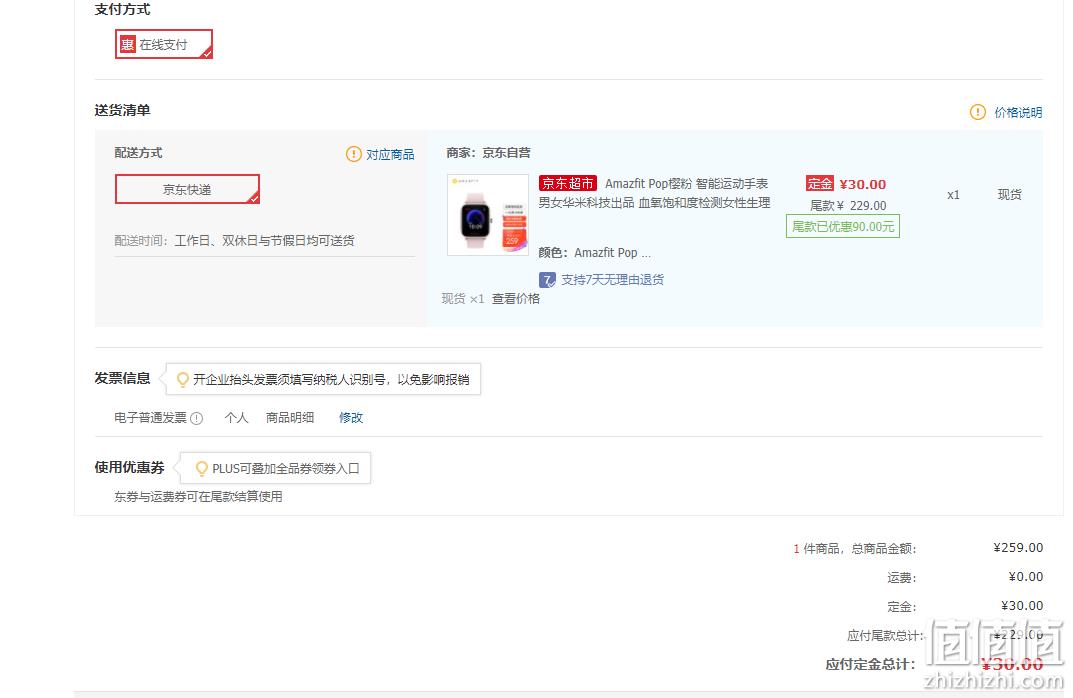Click the ¥30.00 deposit price
Screen dimensions: 1073x698
863,184
